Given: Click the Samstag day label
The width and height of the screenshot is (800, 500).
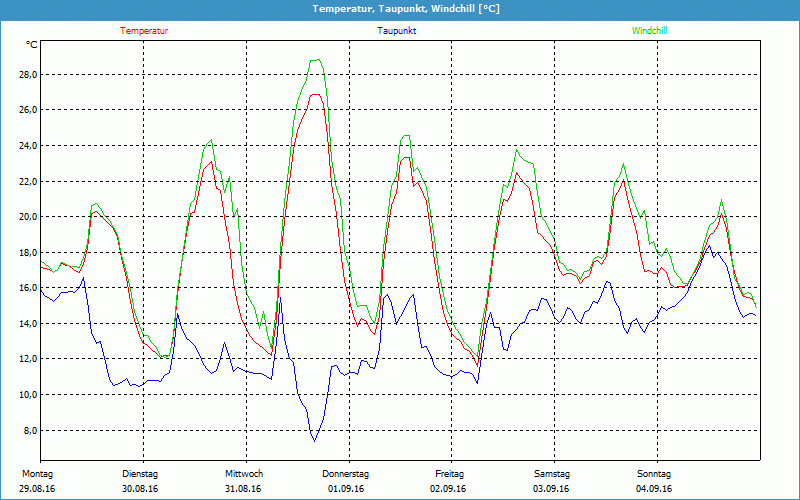Looking at the screenshot, I should click(552, 474).
